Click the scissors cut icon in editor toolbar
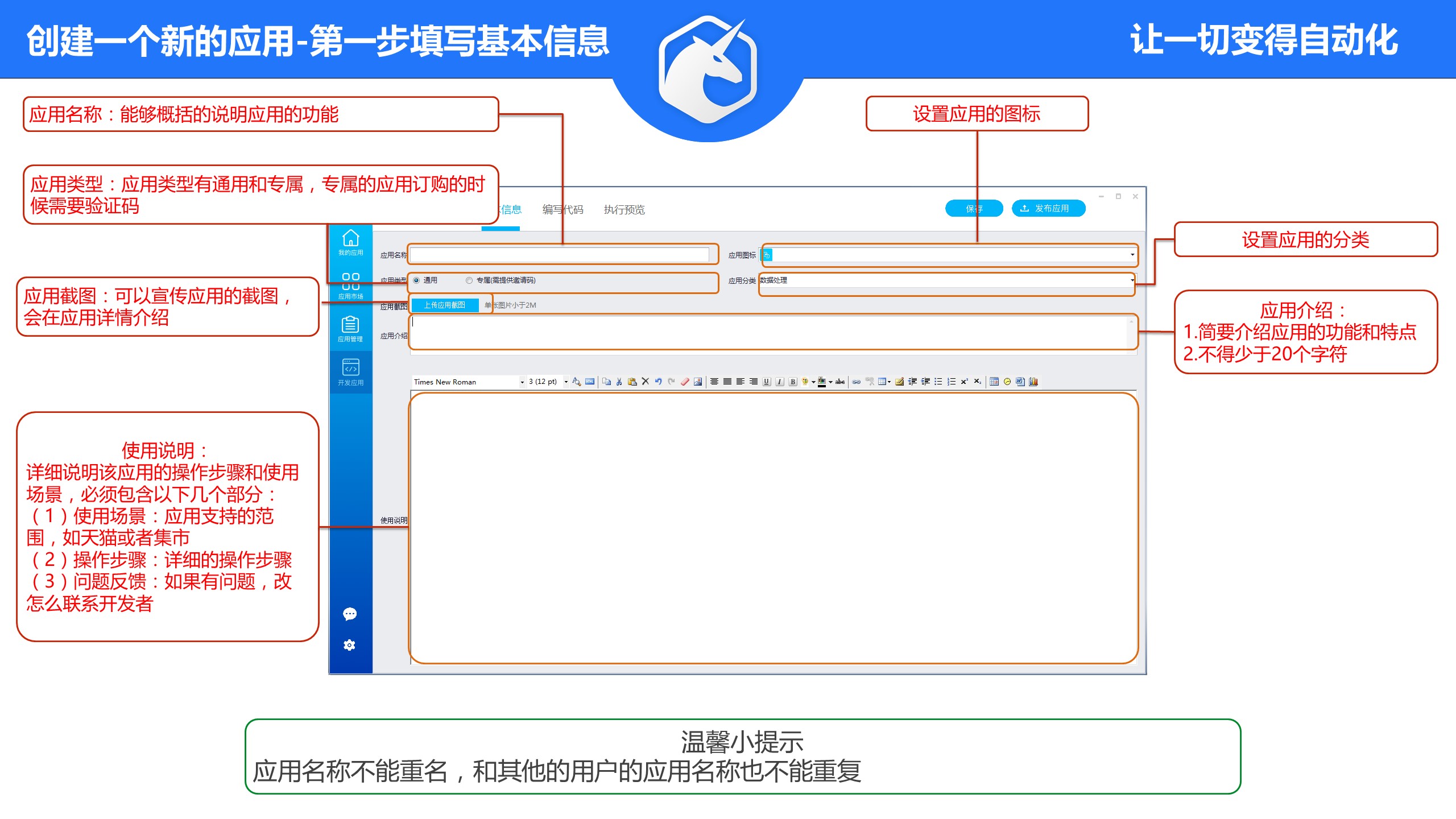The height and width of the screenshot is (819, 1456). point(619,382)
